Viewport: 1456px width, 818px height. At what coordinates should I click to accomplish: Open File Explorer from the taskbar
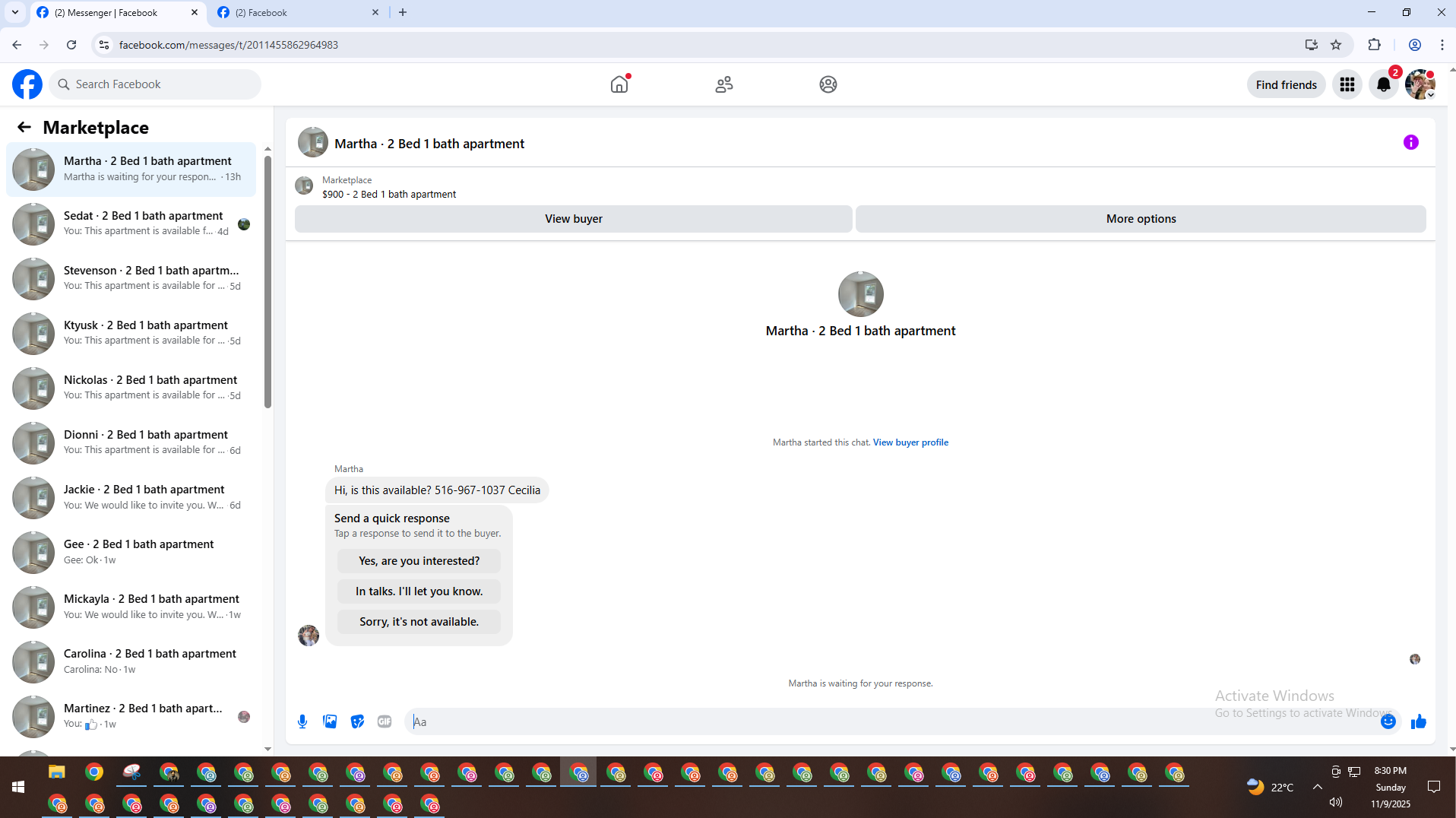(x=57, y=773)
